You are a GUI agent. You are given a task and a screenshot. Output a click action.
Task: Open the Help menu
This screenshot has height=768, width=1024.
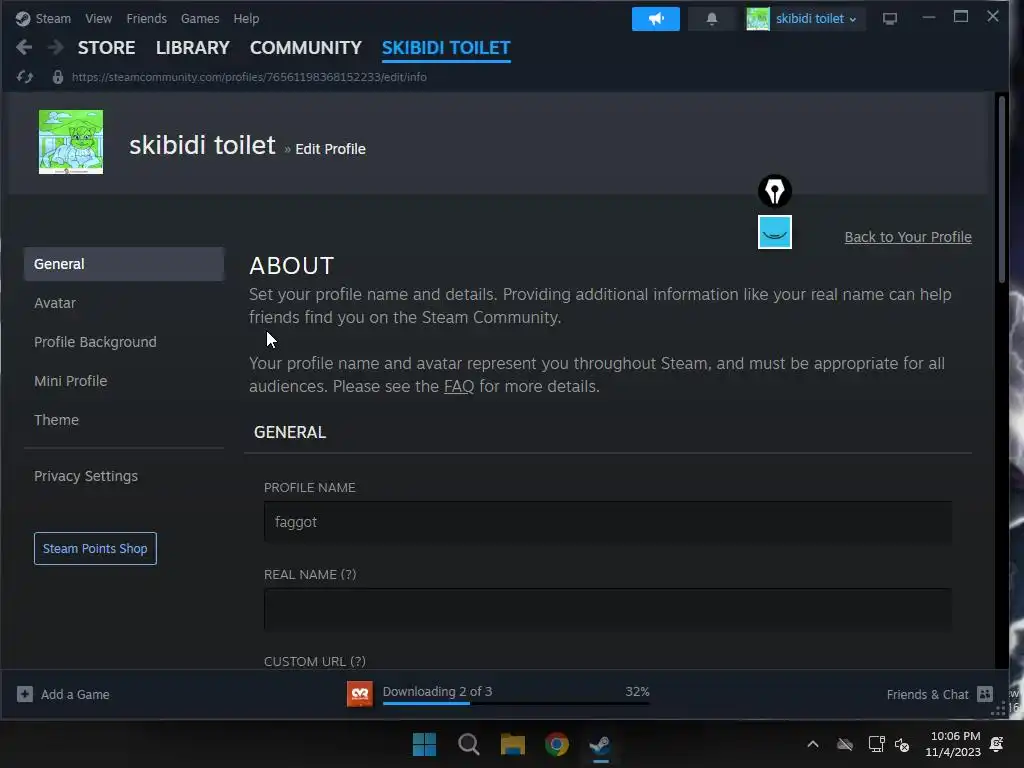[x=246, y=18]
